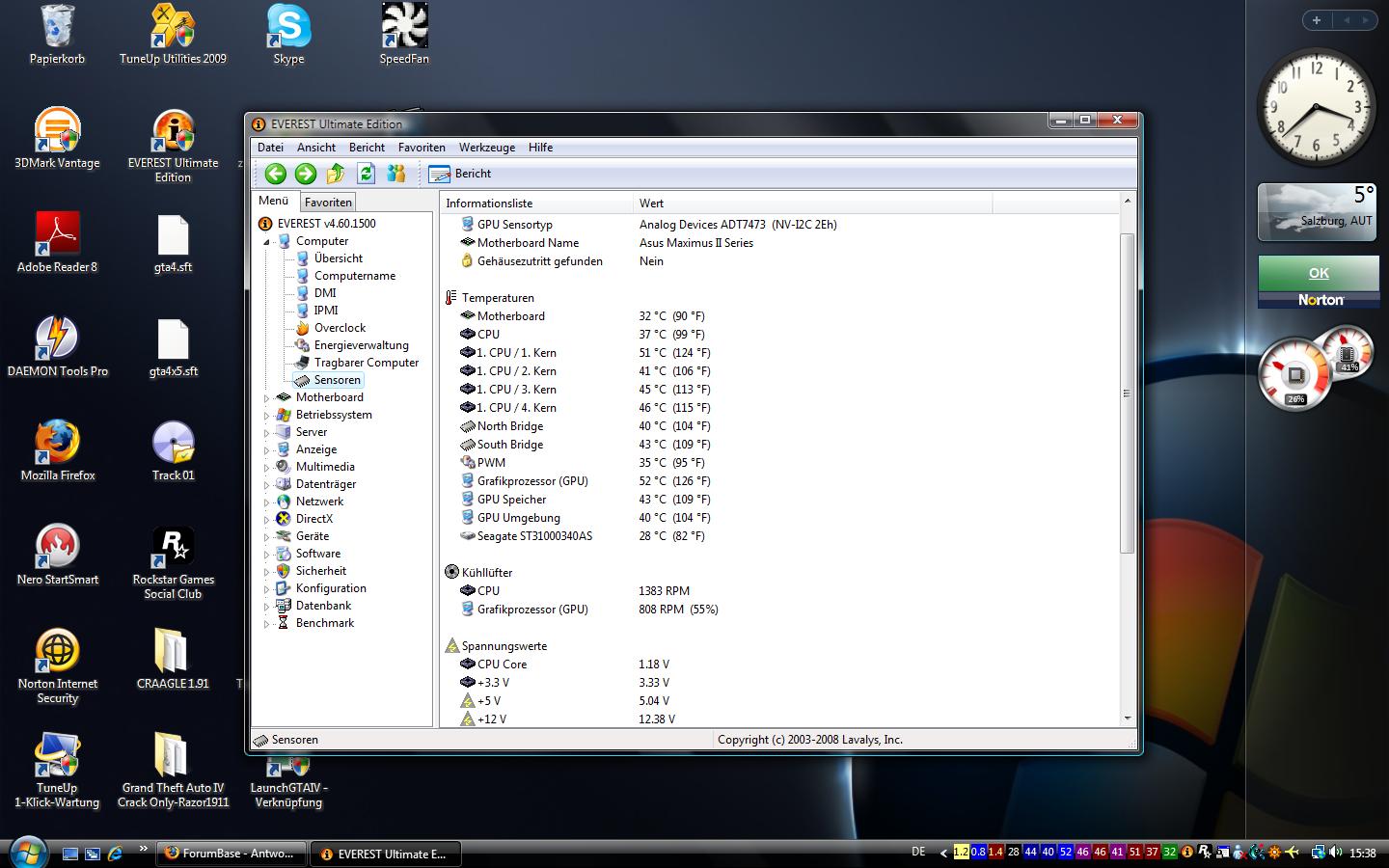Select Tragbarer Computer in the tree
This screenshot has width=1389, height=868.
pos(367,363)
